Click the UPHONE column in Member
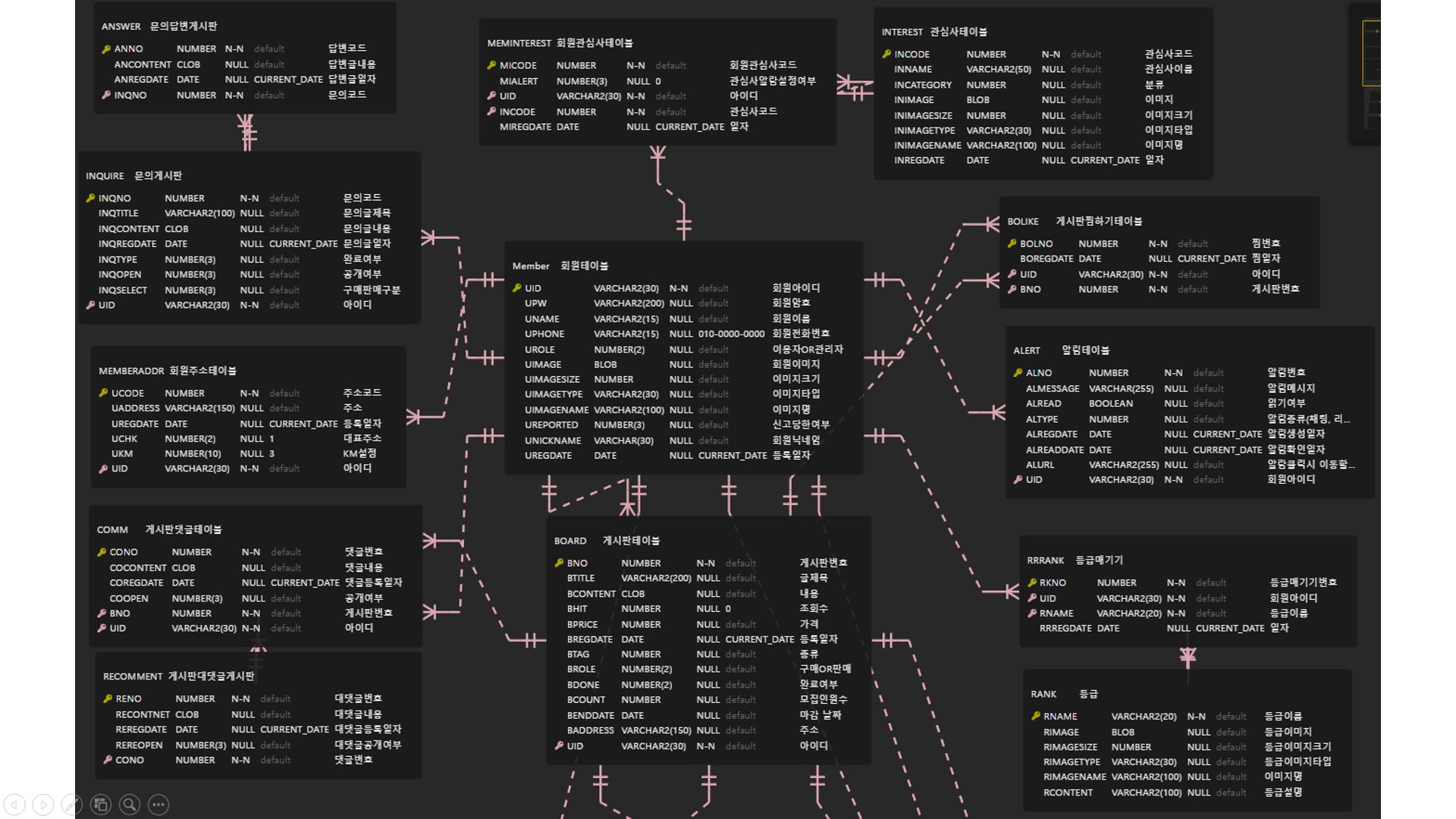Screen dimensions: 1456x819 [x=544, y=334]
